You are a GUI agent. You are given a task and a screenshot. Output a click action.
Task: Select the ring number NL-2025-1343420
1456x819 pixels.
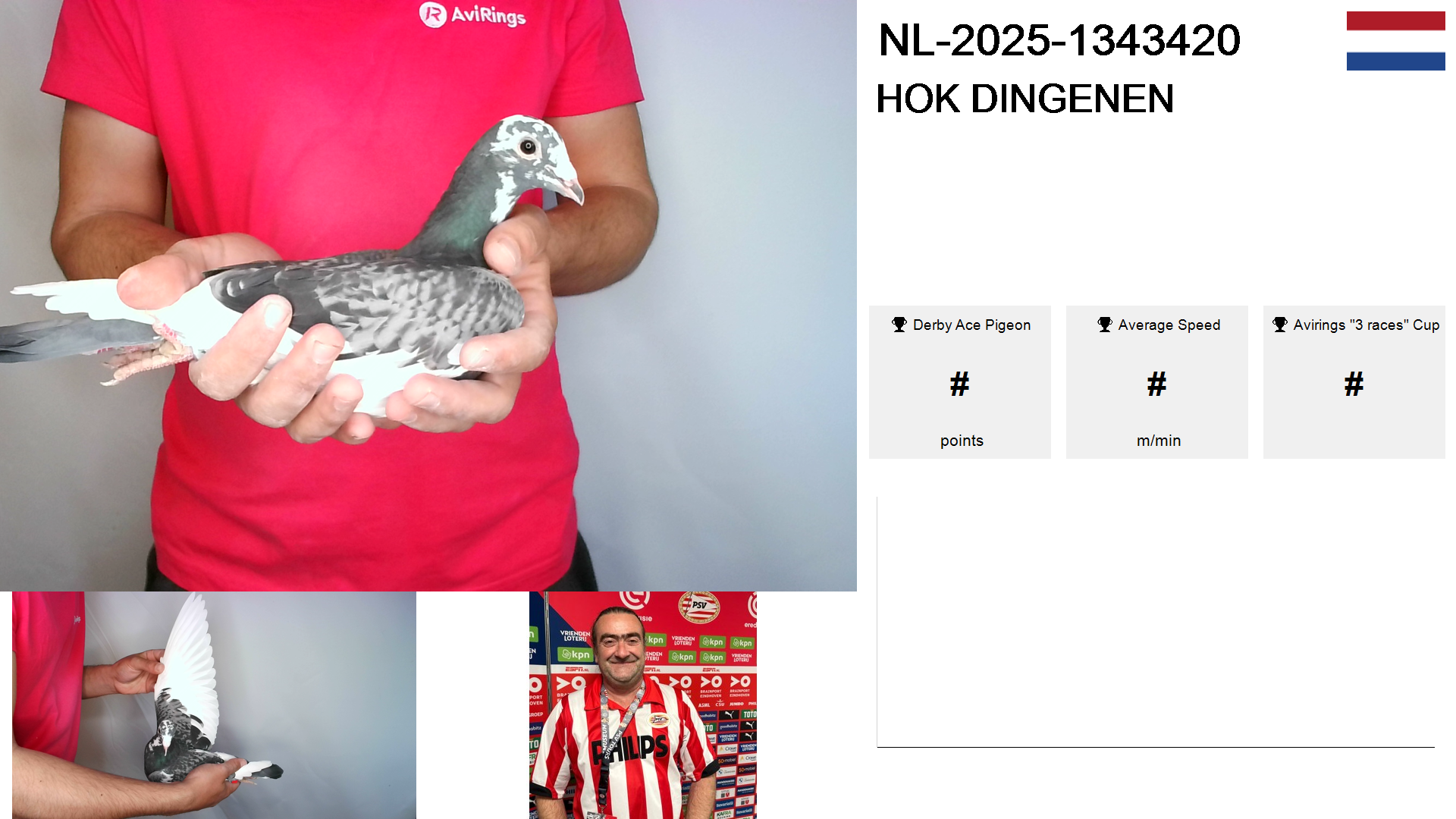click(x=1059, y=40)
